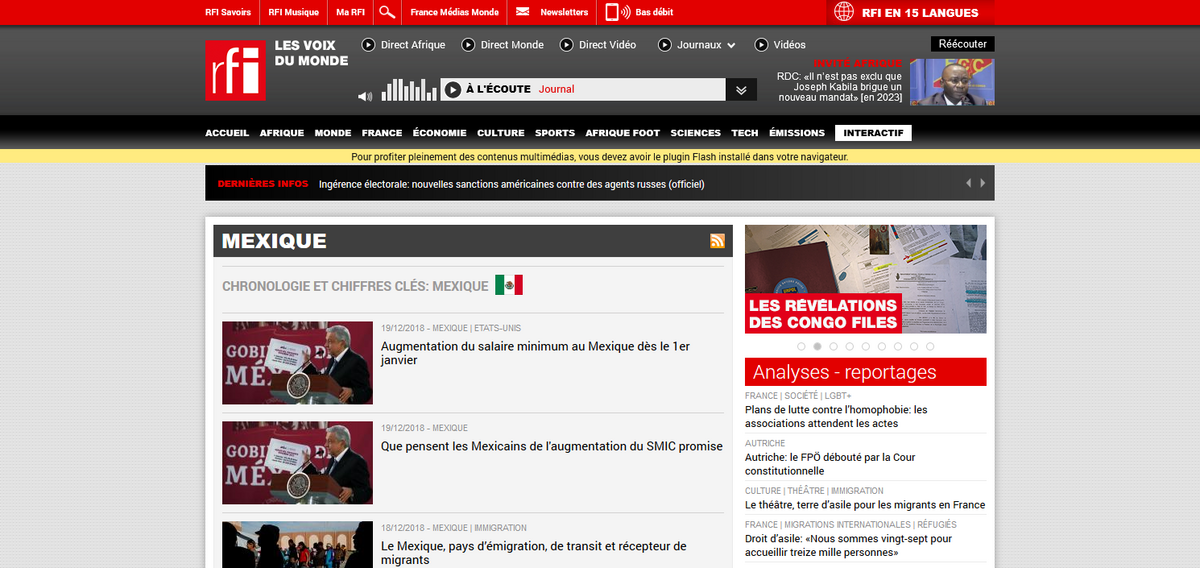Click the play icon beside Journaux
This screenshot has height=568, width=1200.
pyautogui.click(x=665, y=45)
